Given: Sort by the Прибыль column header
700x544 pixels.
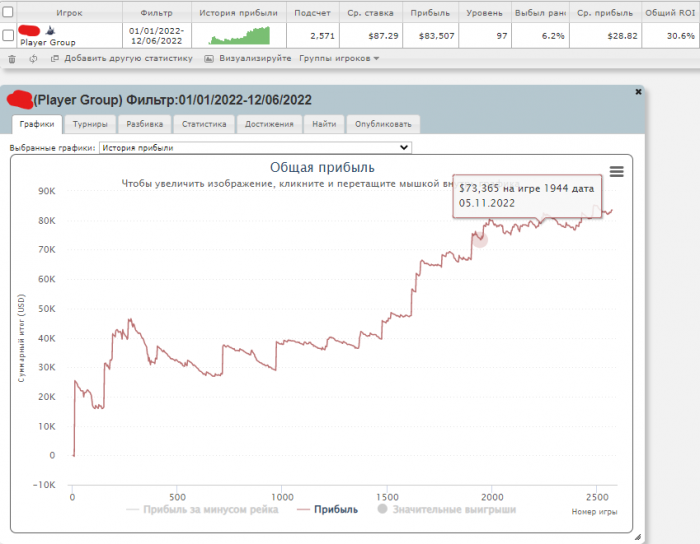Looking at the screenshot, I should [430, 12].
